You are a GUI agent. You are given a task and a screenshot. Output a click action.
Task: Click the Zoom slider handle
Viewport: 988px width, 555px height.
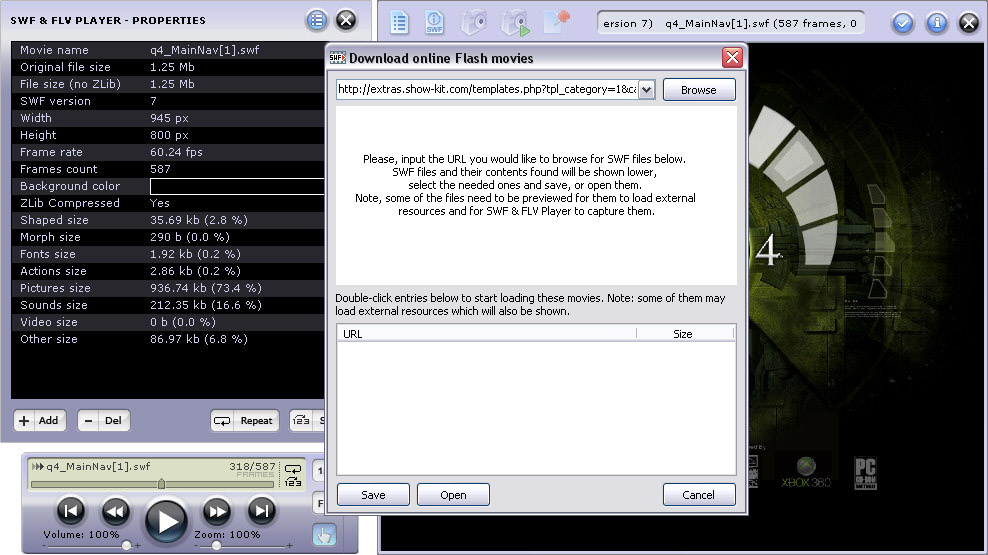(x=216, y=546)
